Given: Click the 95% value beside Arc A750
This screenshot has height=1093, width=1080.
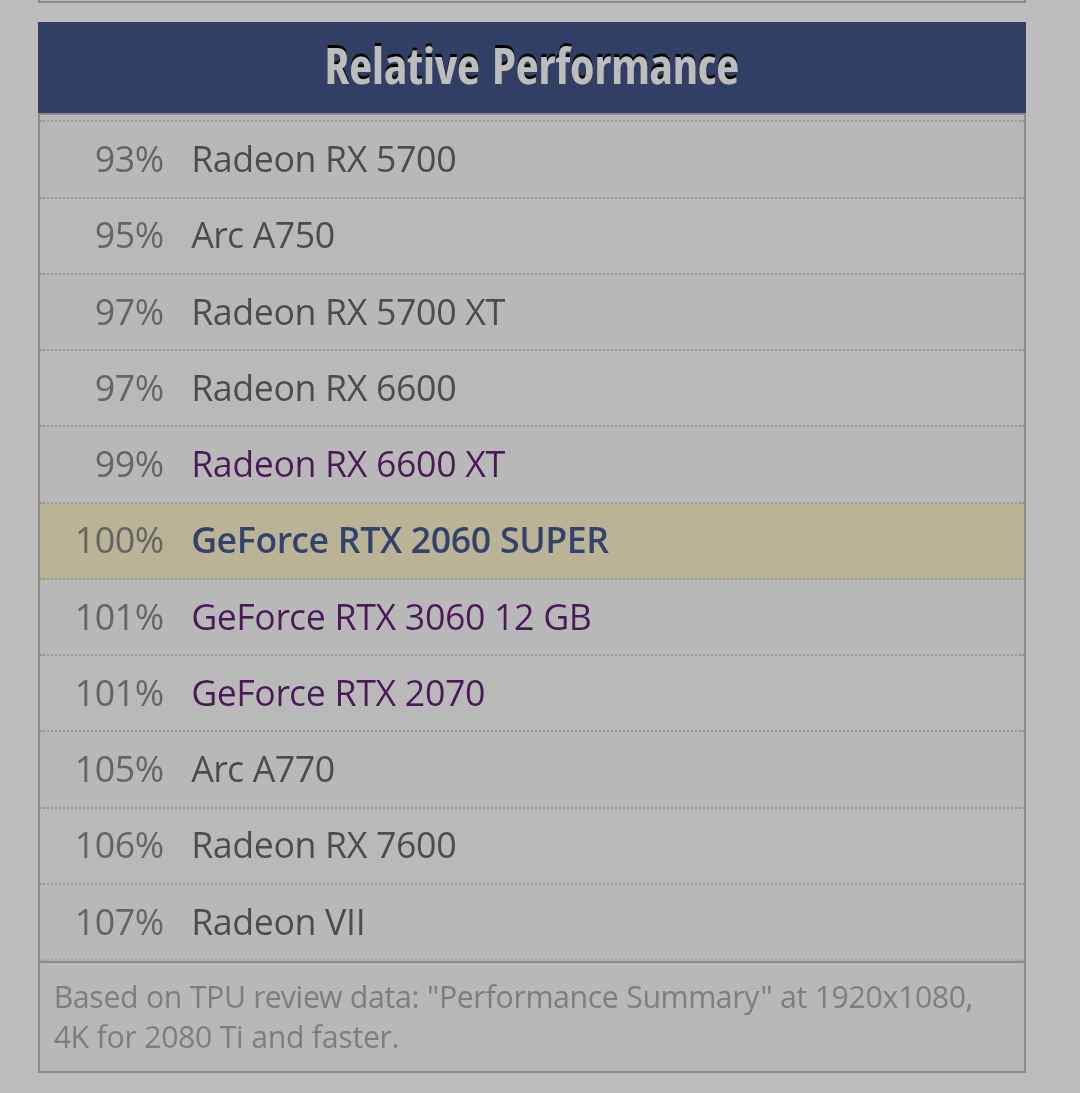Looking at the screenshot, I should pos(129,236).
